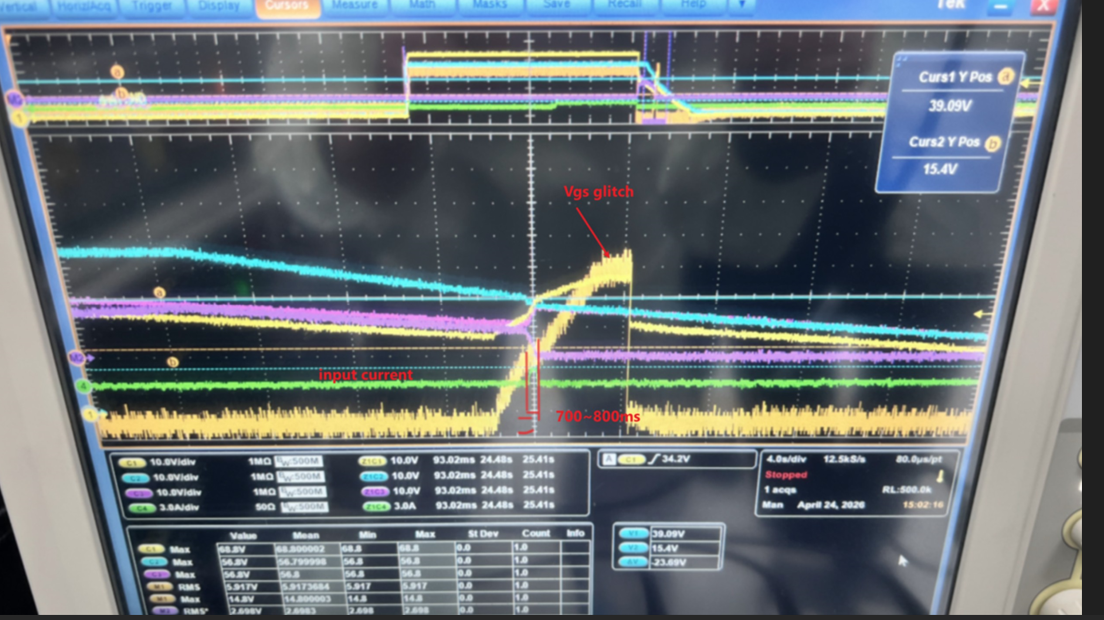This screenshot has width=1104, height=620.
Task: Open the menu bar down-arrow dropdown
Action: pos(741,4)
